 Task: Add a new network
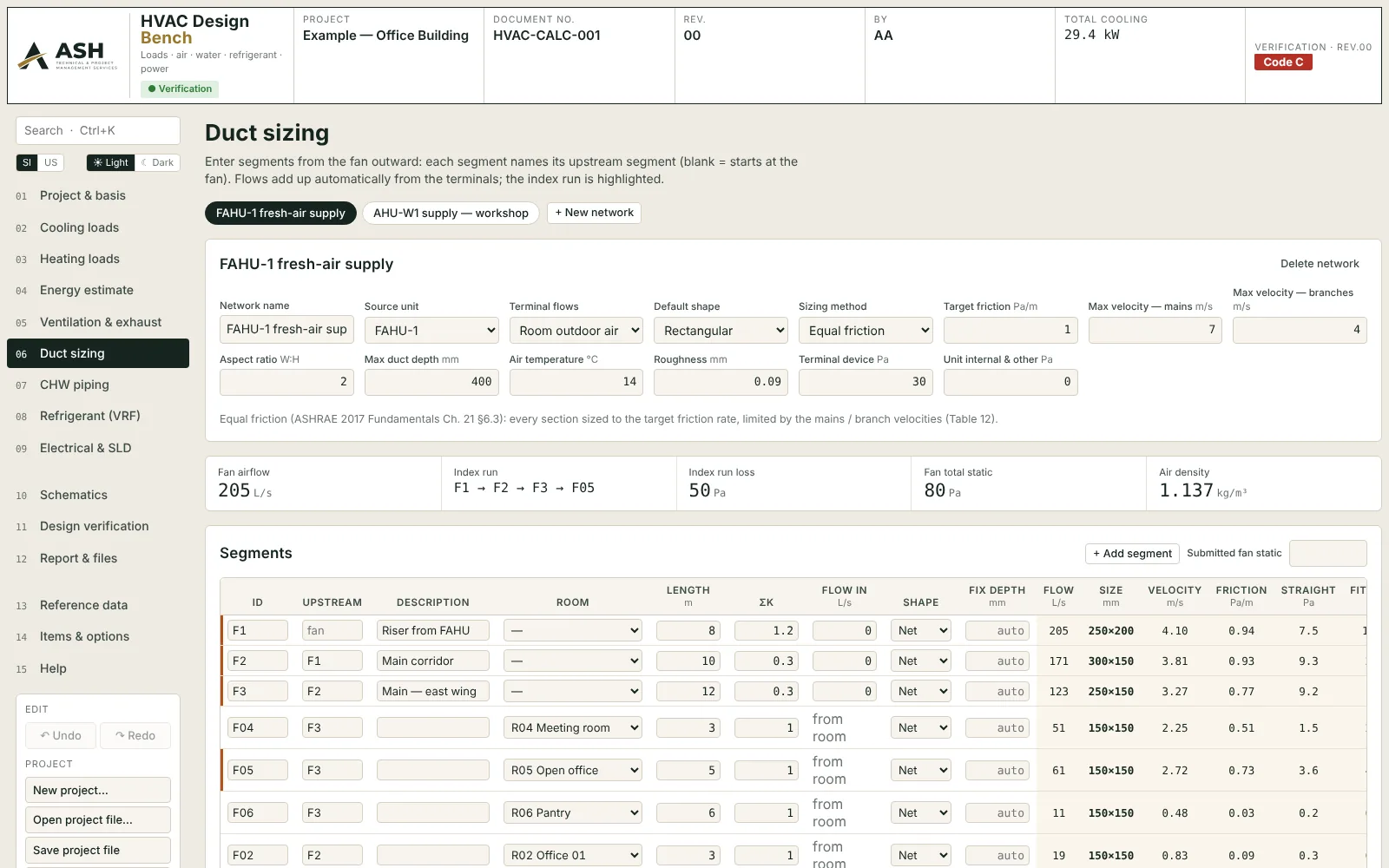594,213
